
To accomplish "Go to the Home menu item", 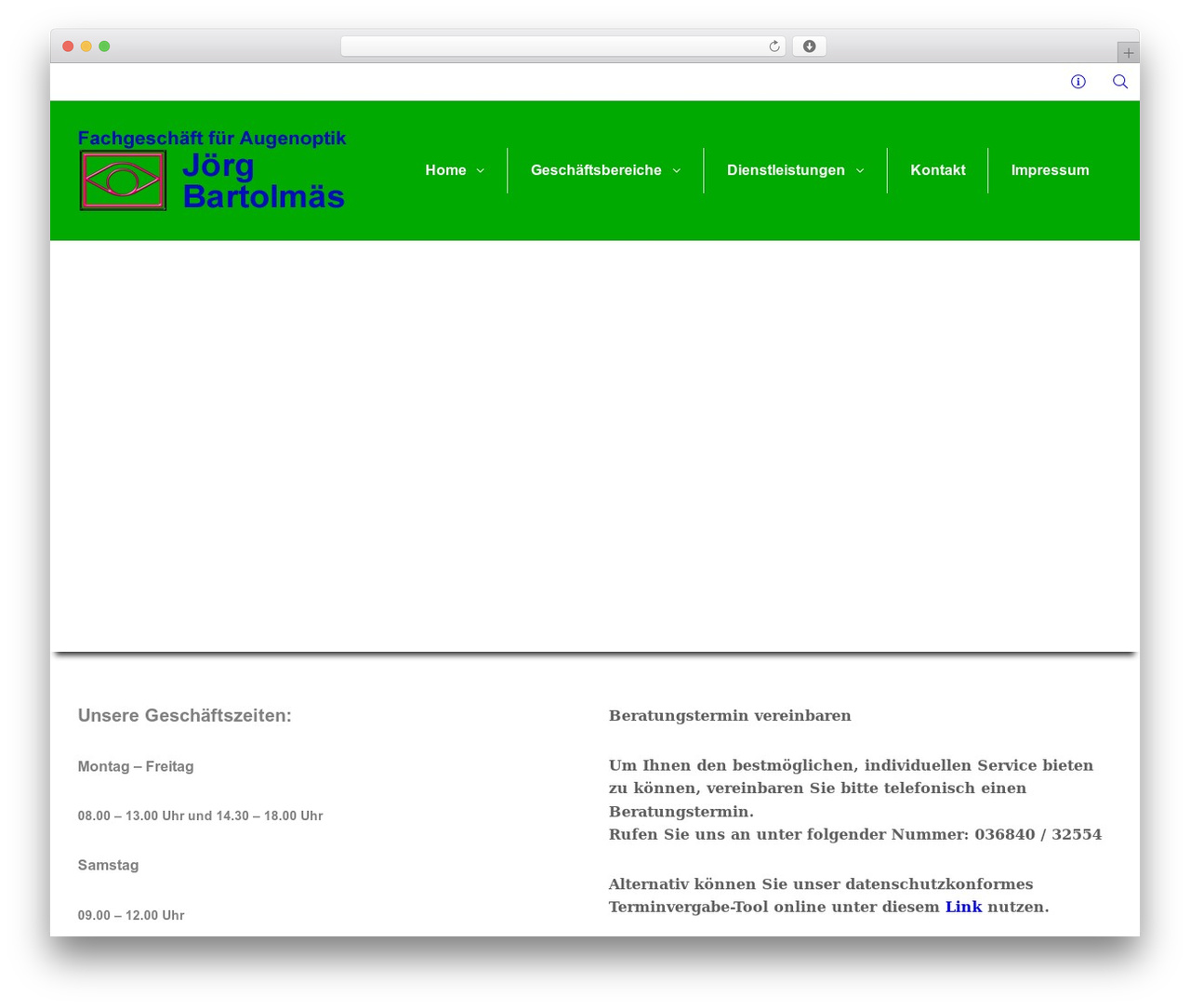I will click(x=445, y=170).
